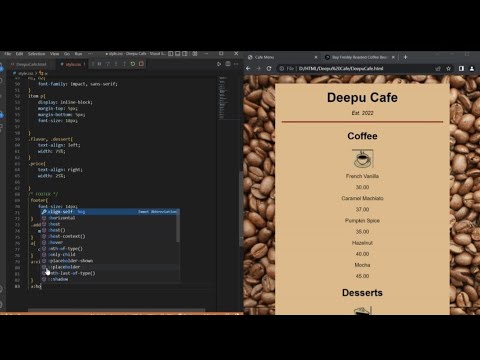Open editor more actions ellipsis
480x360 pixels.
236,64
